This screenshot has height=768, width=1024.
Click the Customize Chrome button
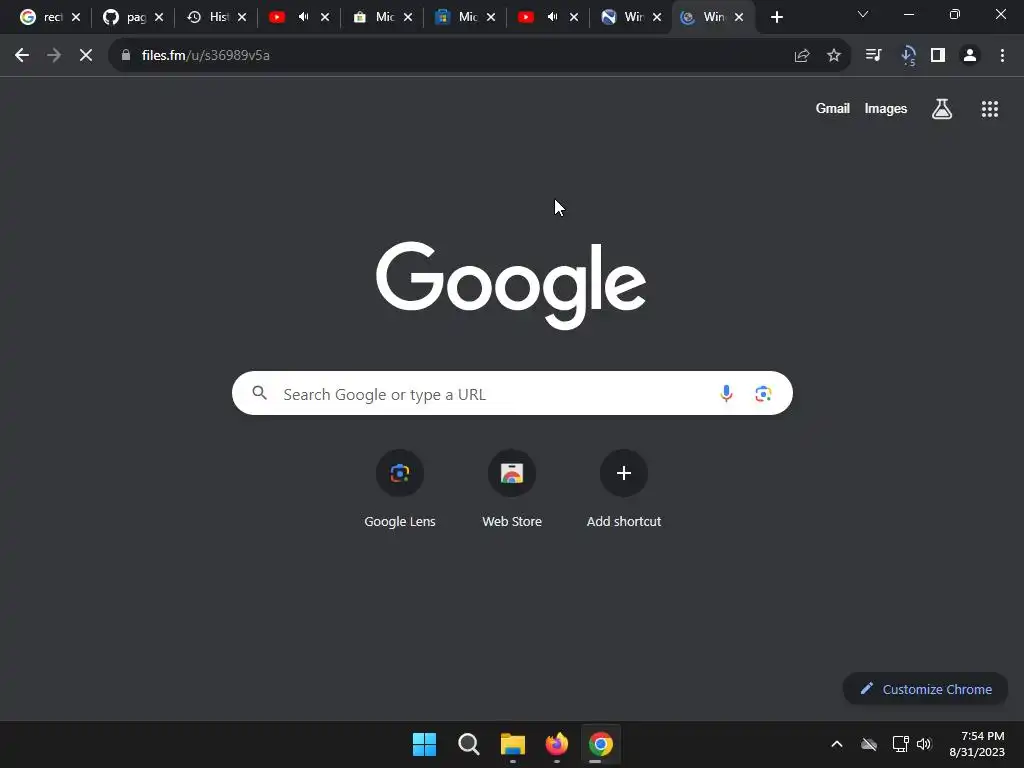925,689
